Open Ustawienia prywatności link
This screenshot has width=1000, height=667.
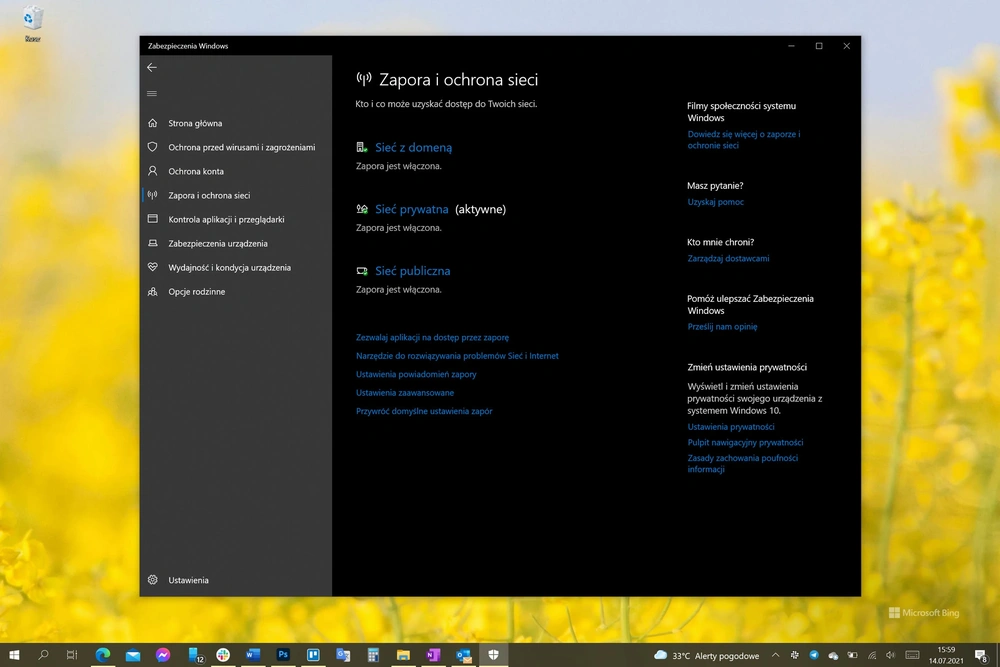(731, 427)
